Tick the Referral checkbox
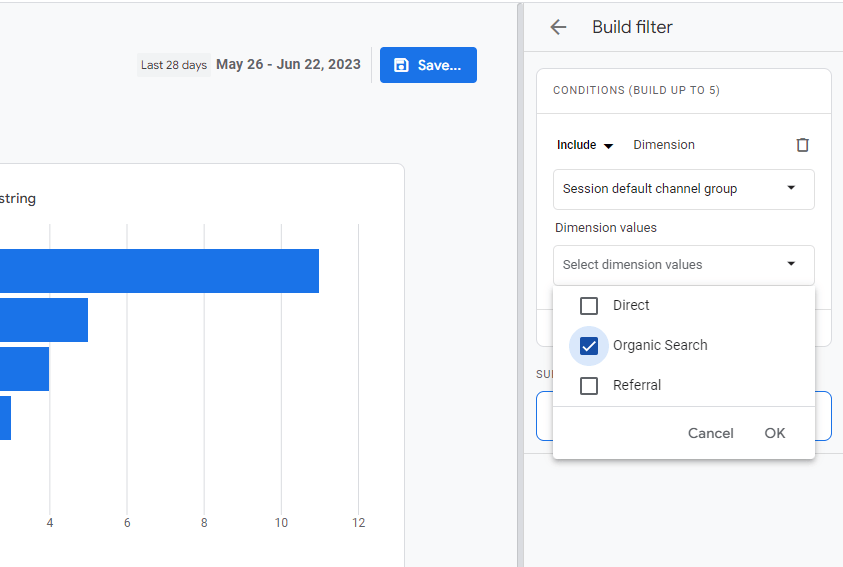Image resolution: width=843 pixels, height=567 pixels. (x=589, y=386)
